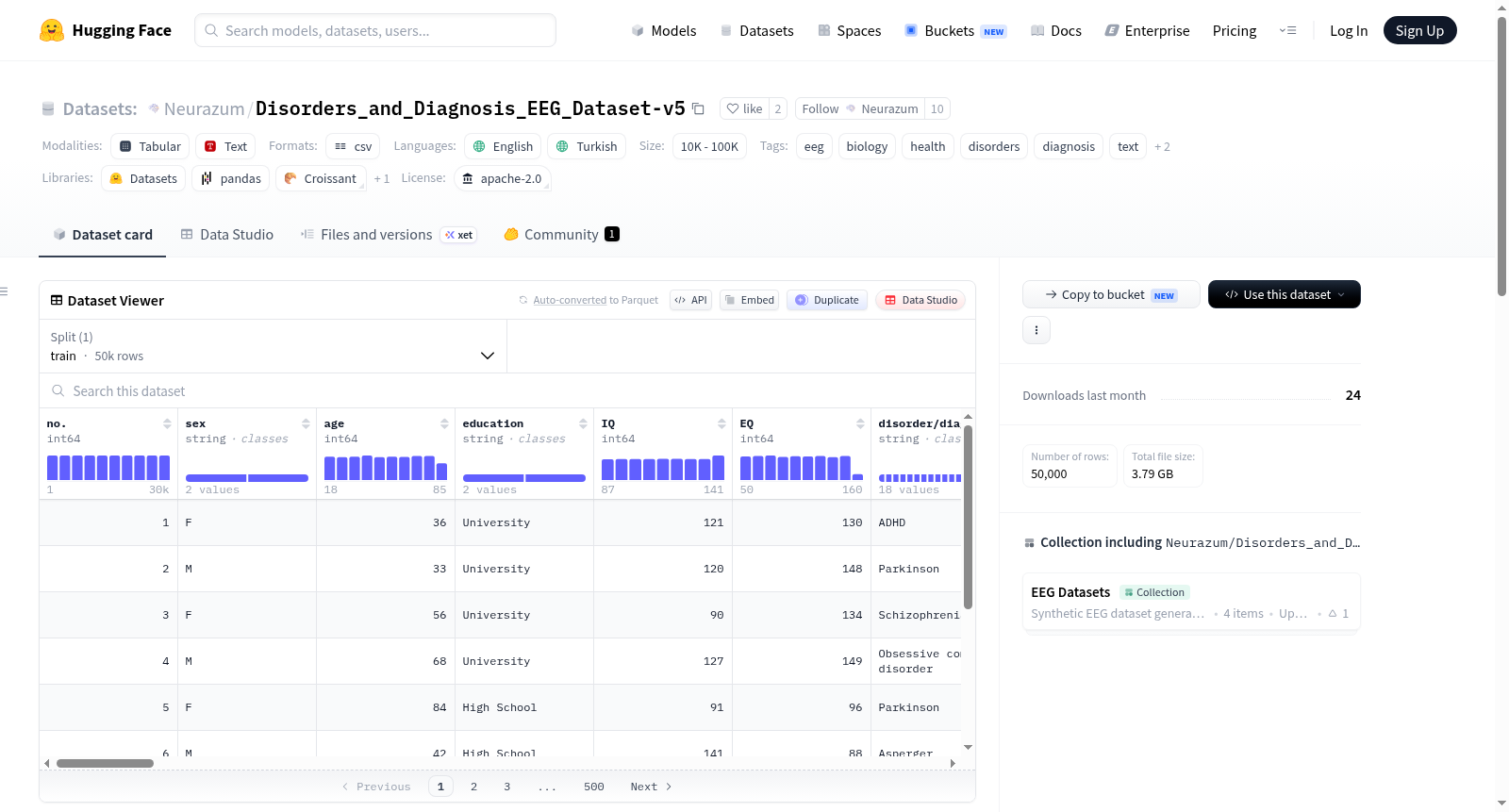Go to the Next page of rows
Screen dimensions: 1509x812
(x=651, y=787)
